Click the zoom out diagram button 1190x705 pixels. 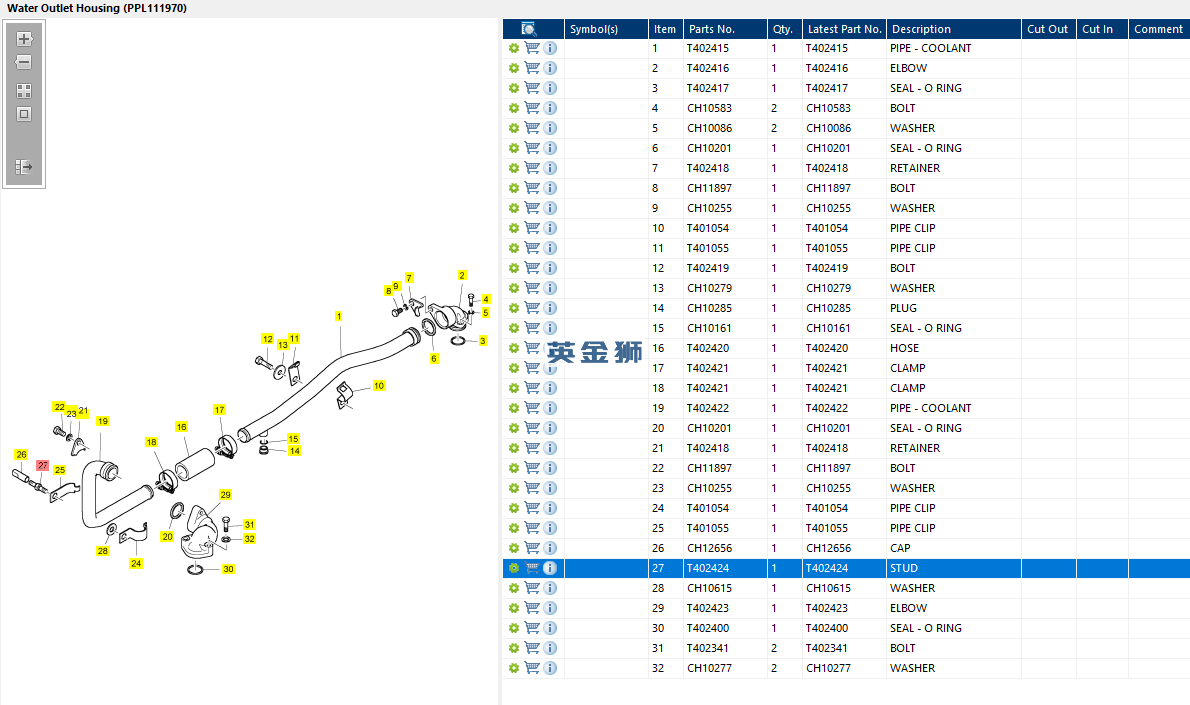click(x=24, y=62)
